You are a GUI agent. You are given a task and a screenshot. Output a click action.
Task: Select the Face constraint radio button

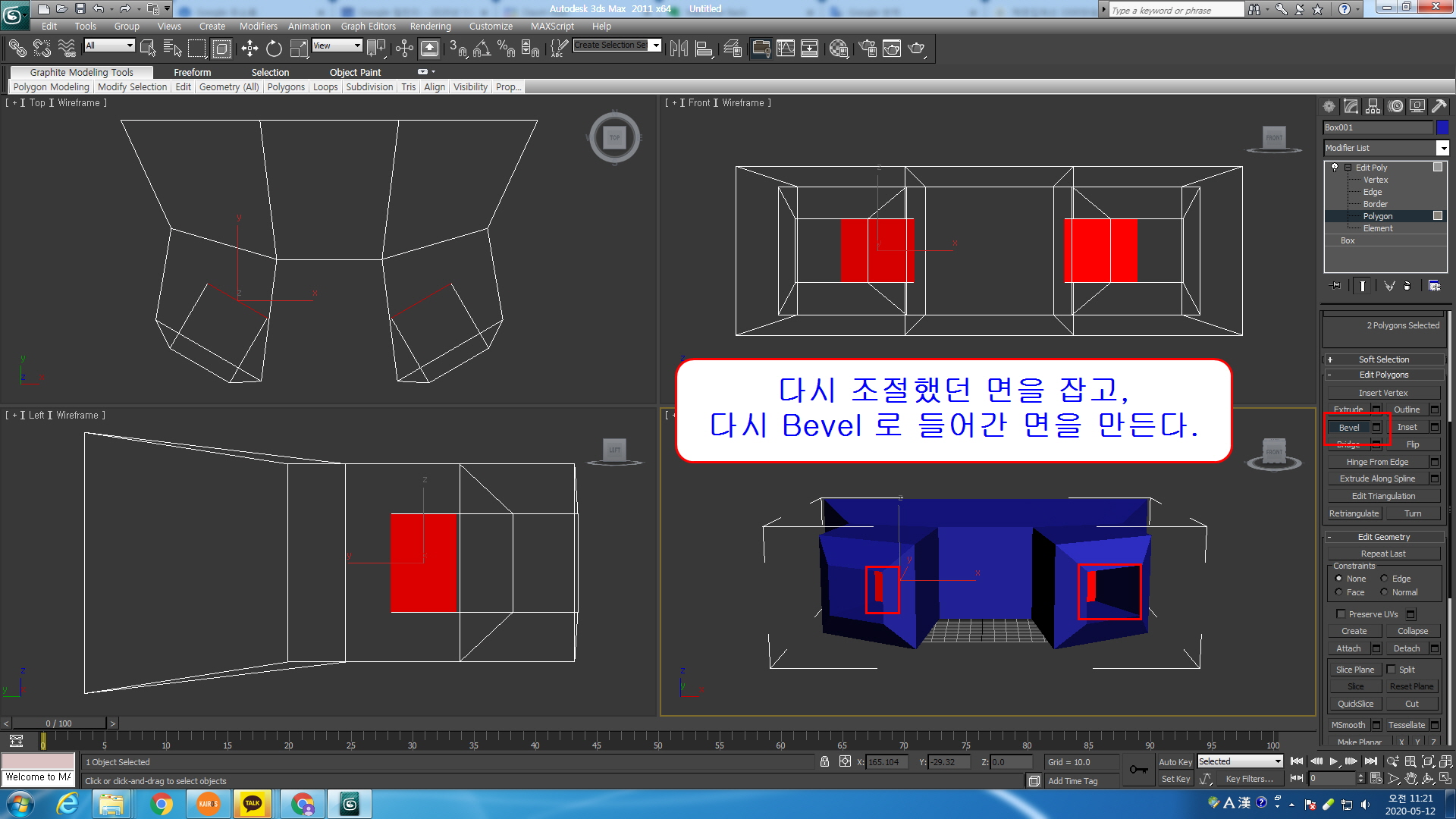coord(1338,592)
